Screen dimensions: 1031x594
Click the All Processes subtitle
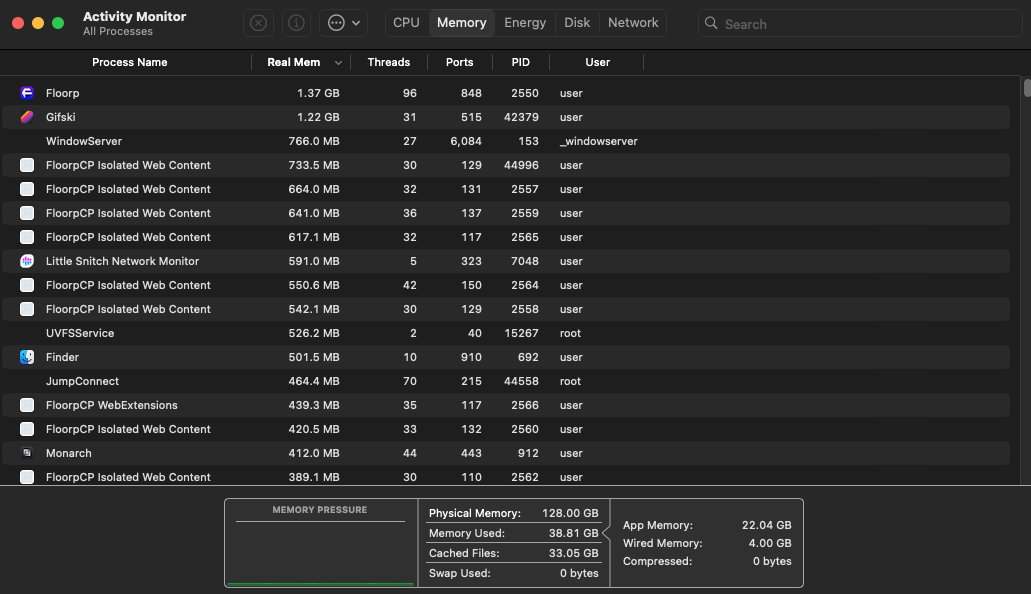118,32
